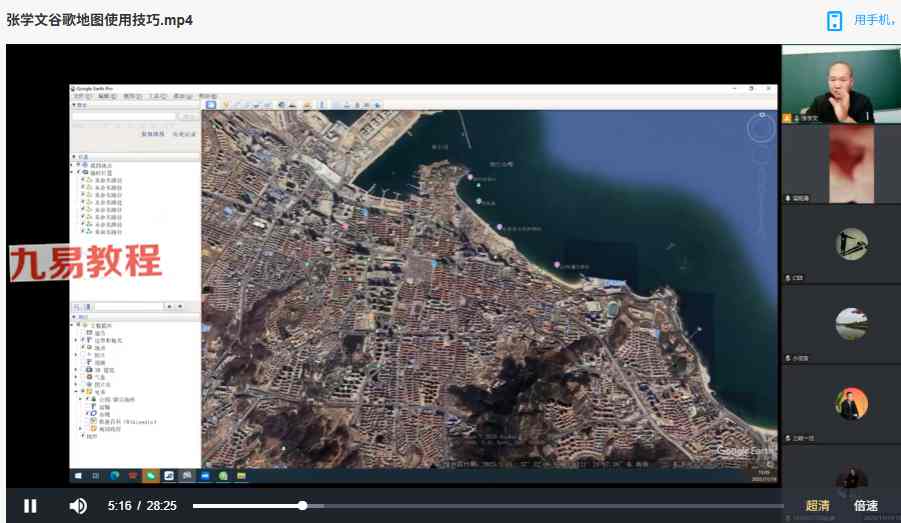
Task: Toggle the Google Earth sidebar toolbar icon
Action: 211,104
